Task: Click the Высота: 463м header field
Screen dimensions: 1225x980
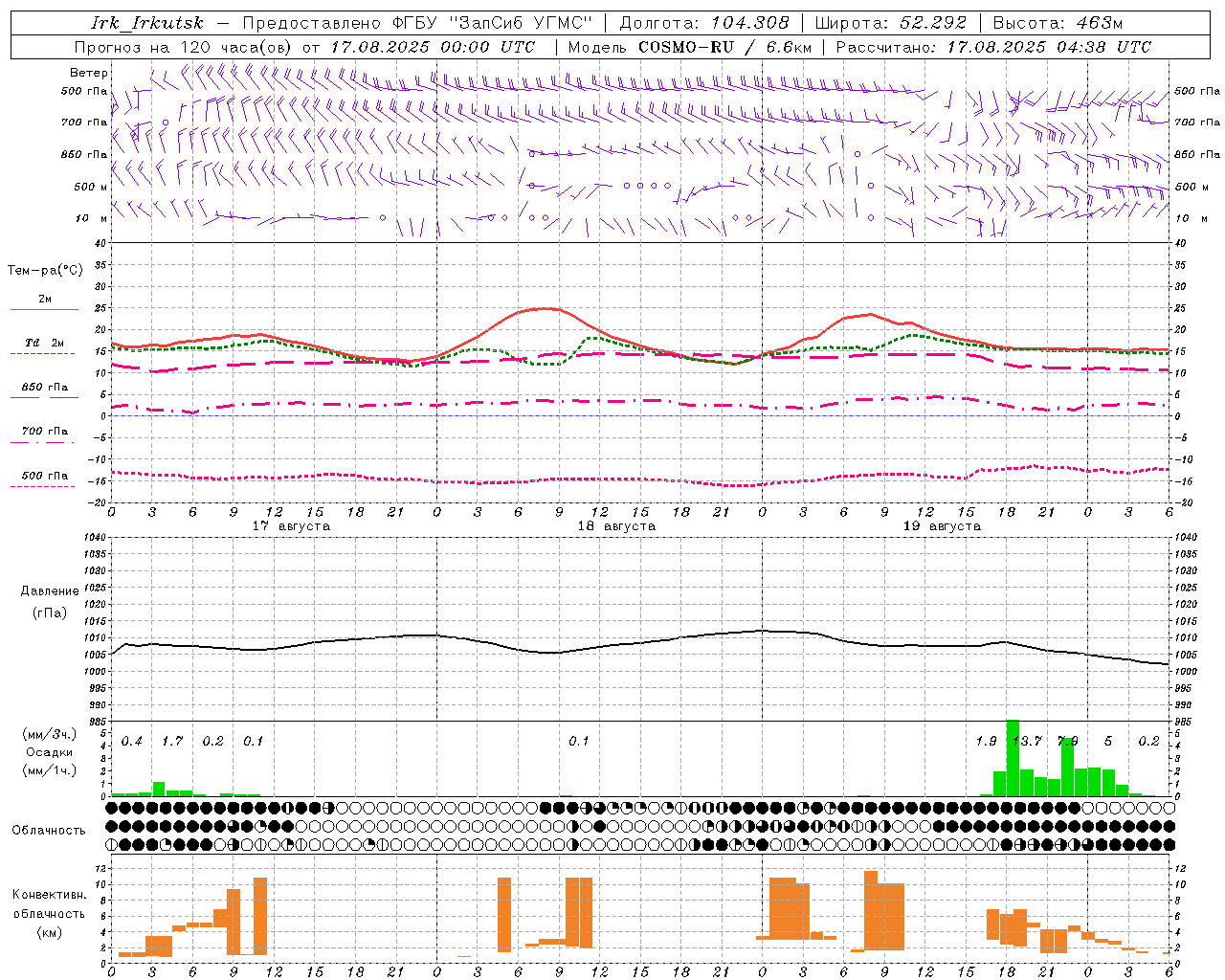Action: [1058, 23]
